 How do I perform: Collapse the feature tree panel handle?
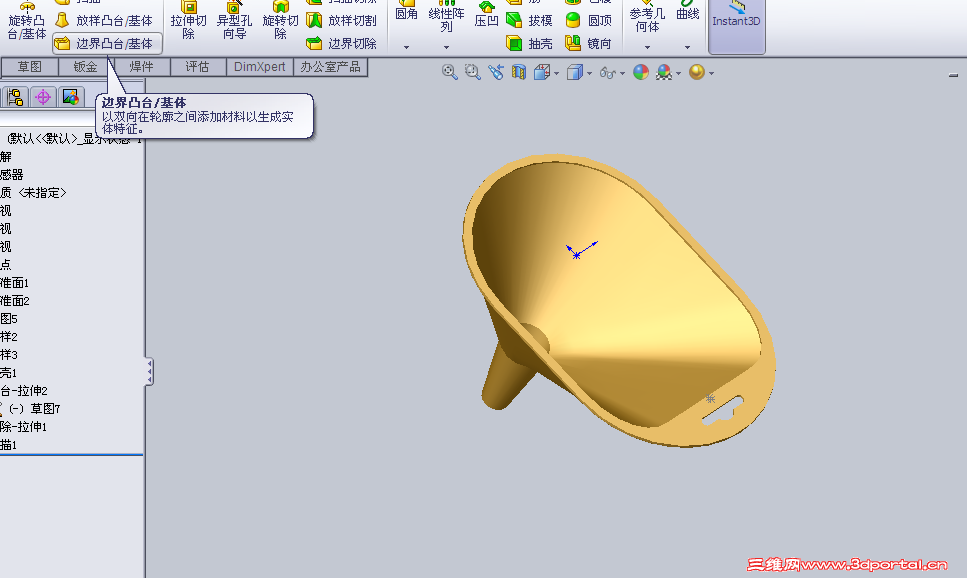(149, 372)
